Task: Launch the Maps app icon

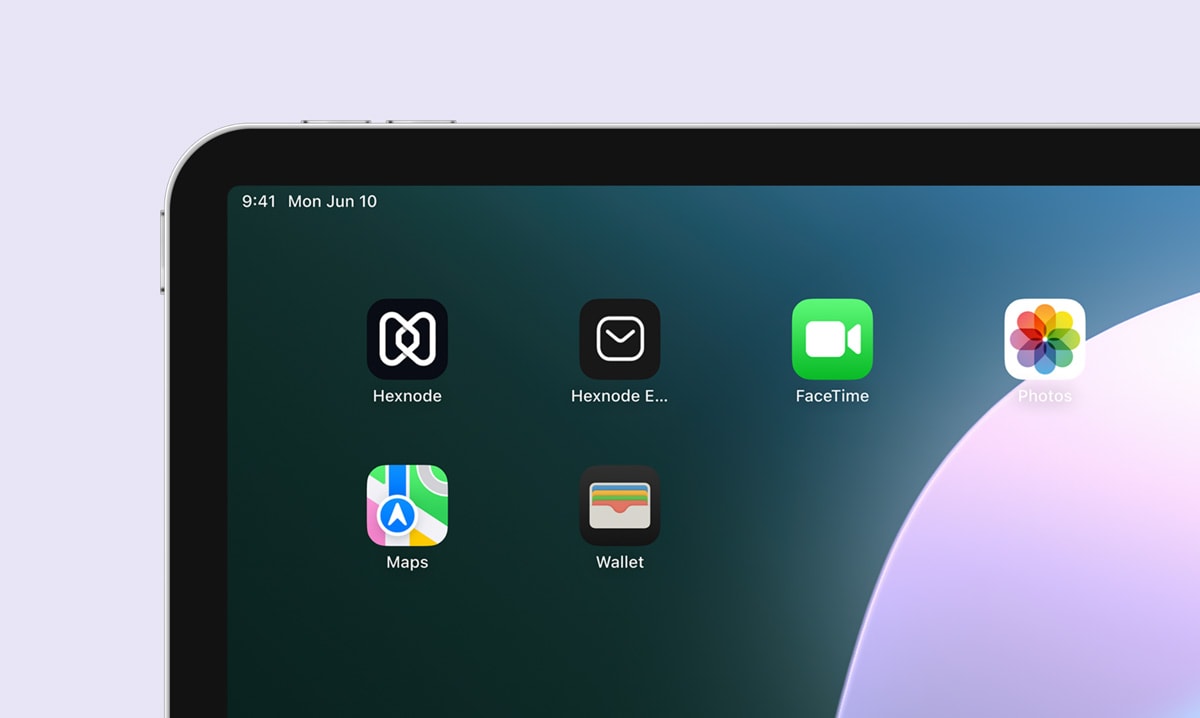Action: click(x=407, y=505)
